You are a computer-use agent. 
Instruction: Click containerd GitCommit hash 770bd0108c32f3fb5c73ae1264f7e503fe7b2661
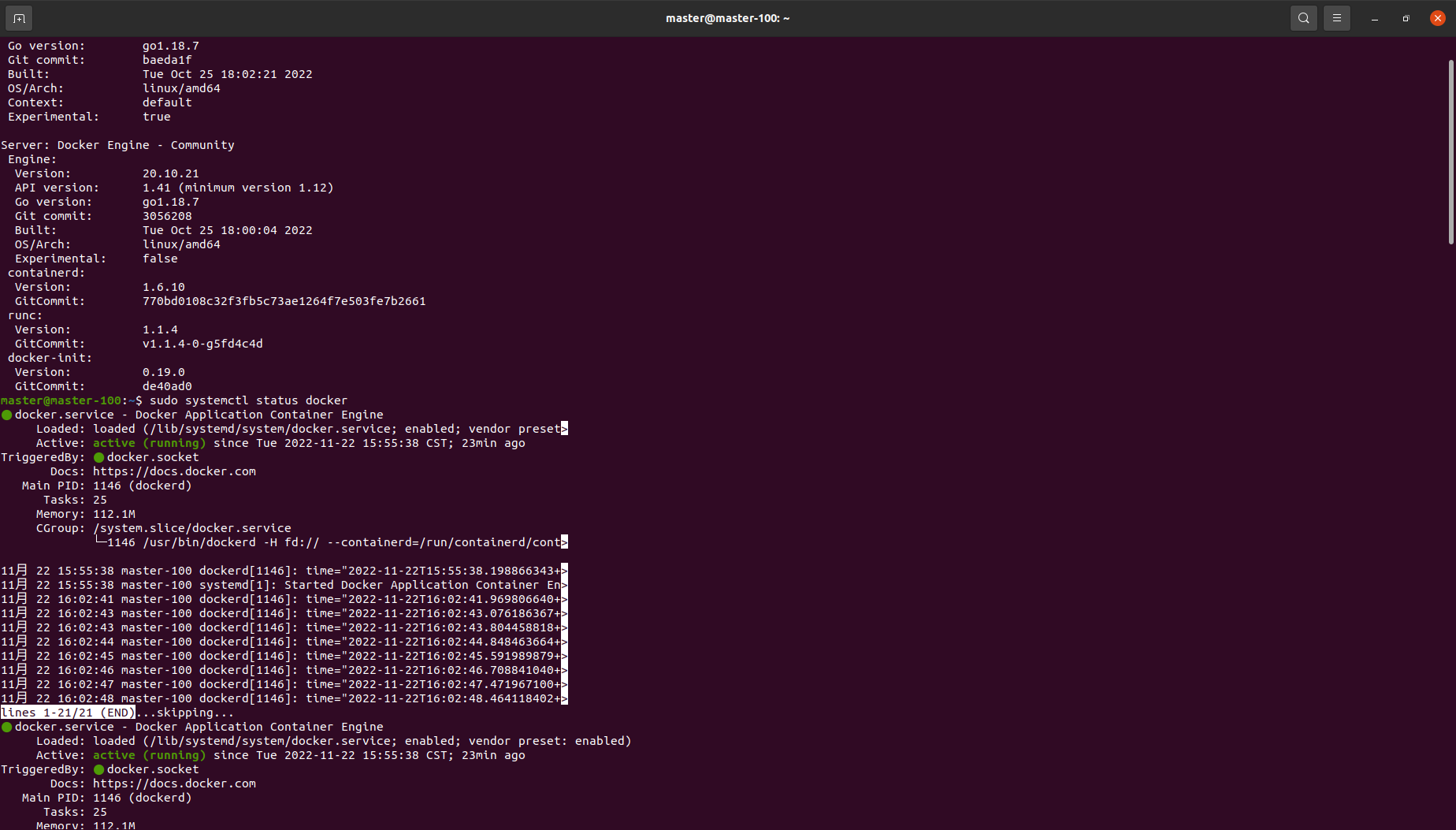tap(284, 301)
